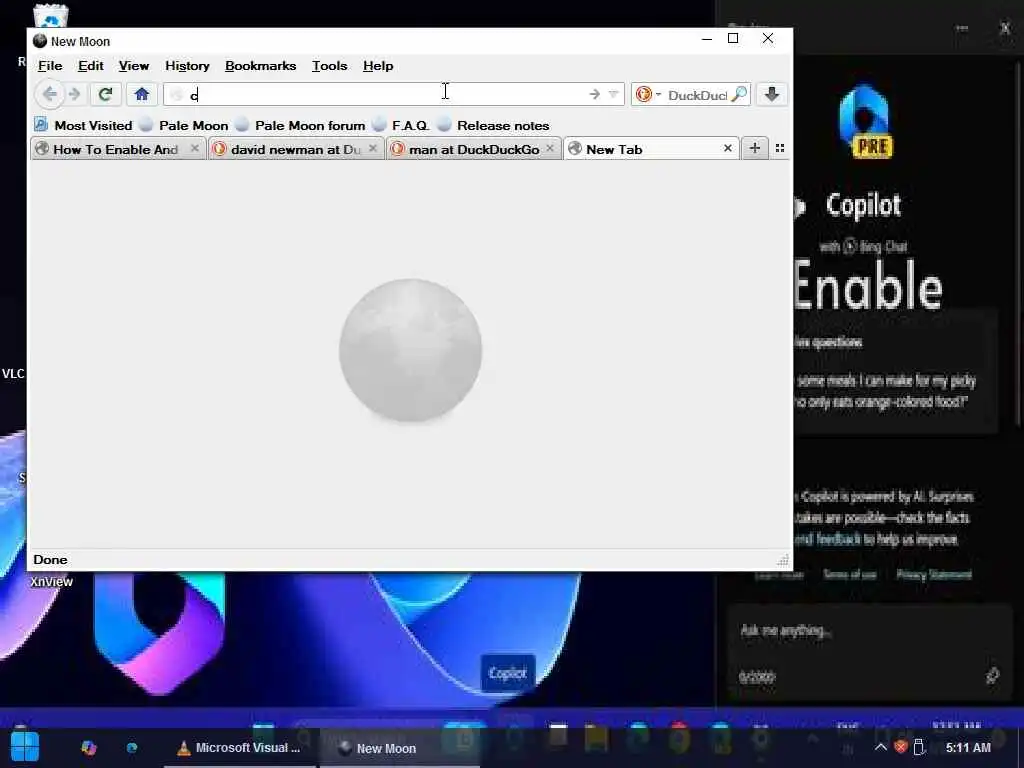
Task: Click the New Moon window title icon
Action: coord(40,41)
